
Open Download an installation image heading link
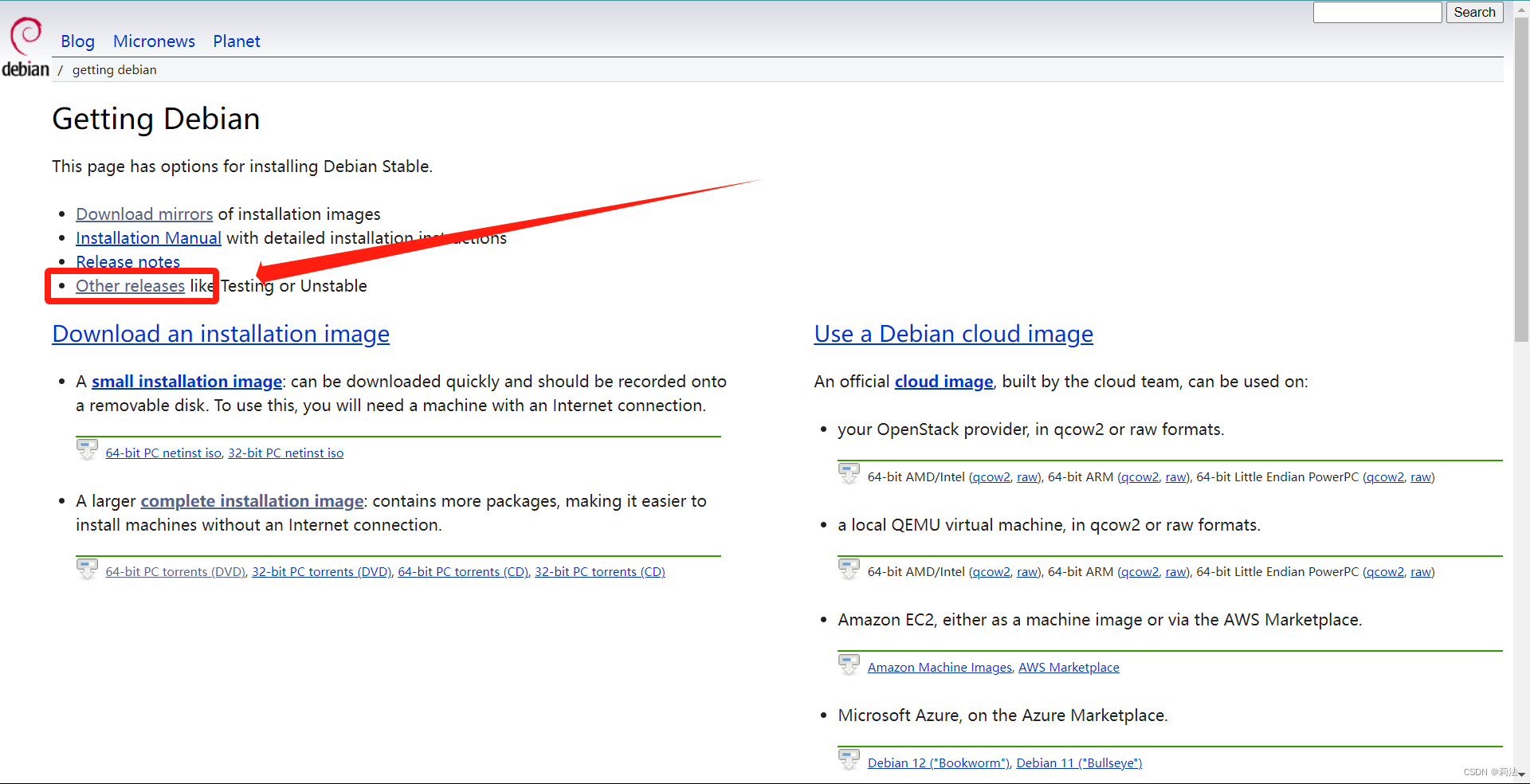[x=221, y=334]
